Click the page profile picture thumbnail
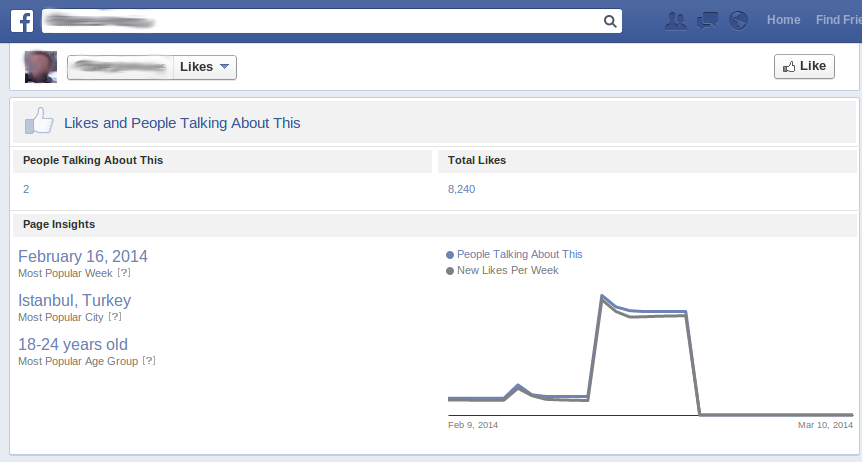Screen dimensions: 862x462 coord(40,67)
